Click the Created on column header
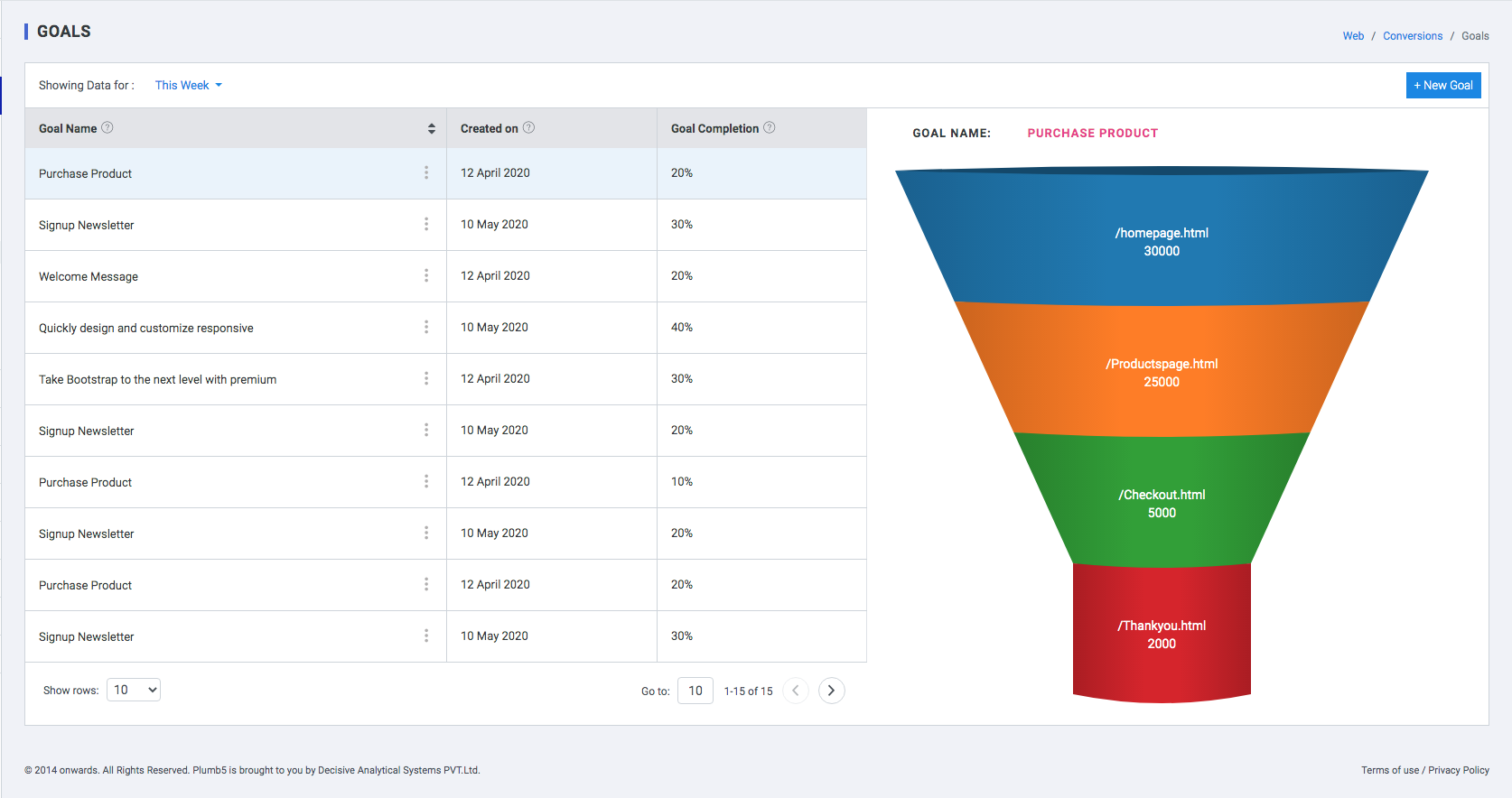 [552, 128]
